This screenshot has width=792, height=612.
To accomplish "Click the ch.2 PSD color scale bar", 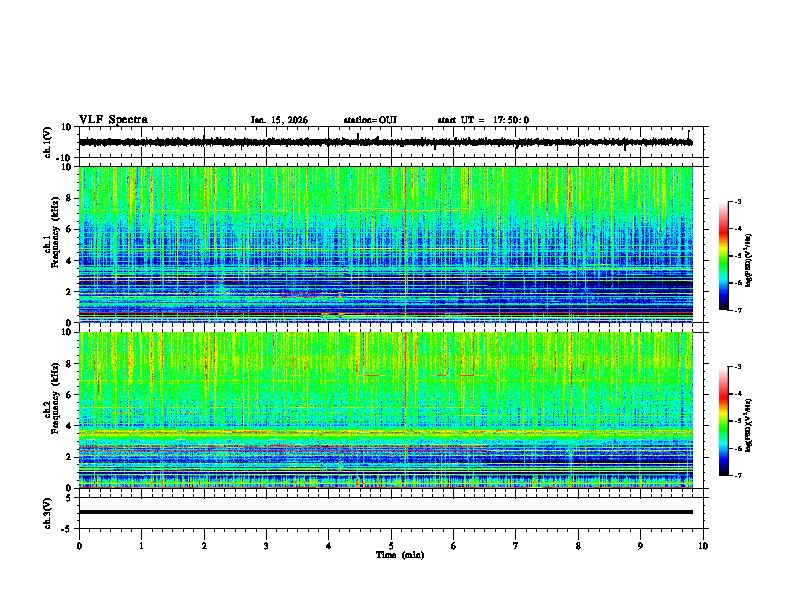I will pos(723,421).
